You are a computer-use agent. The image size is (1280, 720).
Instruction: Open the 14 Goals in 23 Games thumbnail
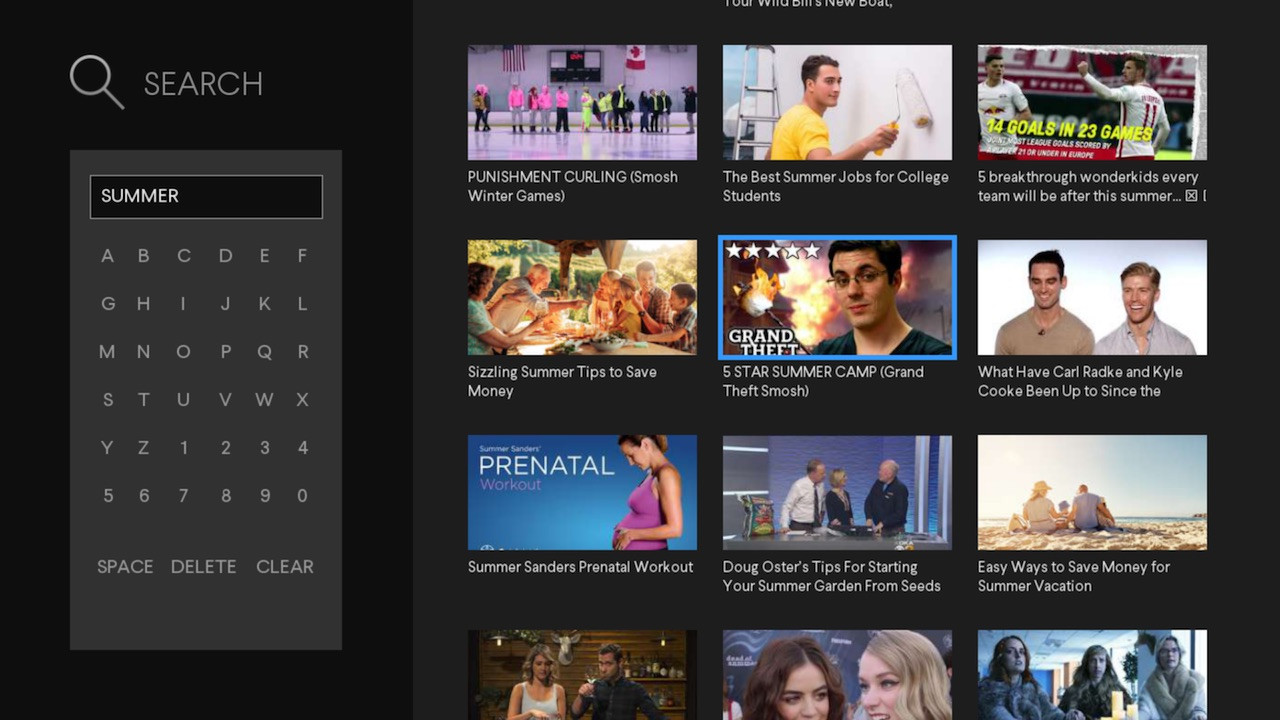(x=1092, y=102)
